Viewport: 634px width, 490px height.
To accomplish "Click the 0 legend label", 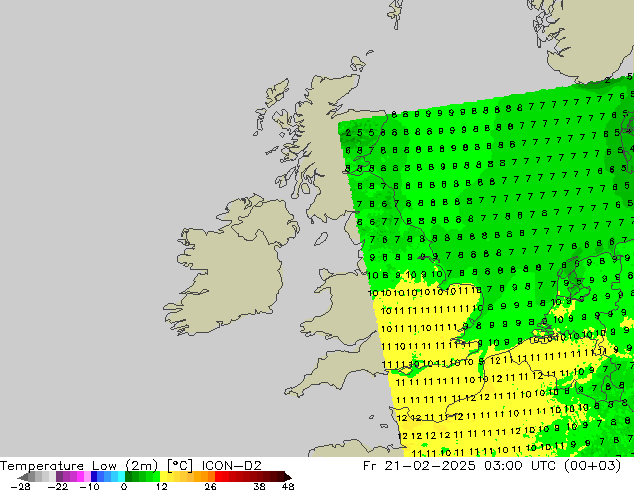I will pos(124,486).
